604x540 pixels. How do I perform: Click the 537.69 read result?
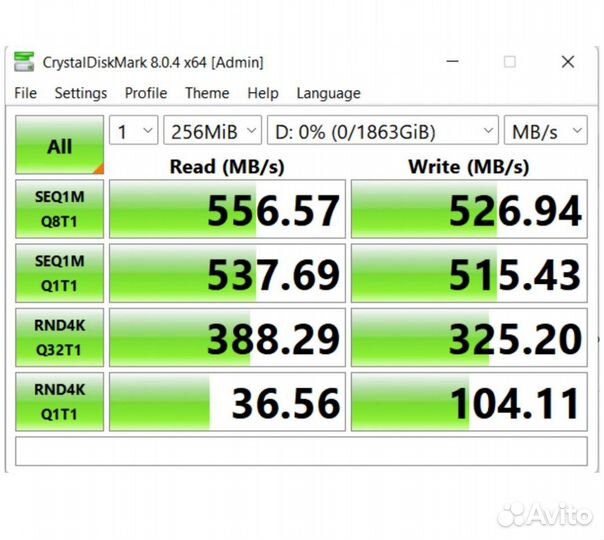click(227, 273)
